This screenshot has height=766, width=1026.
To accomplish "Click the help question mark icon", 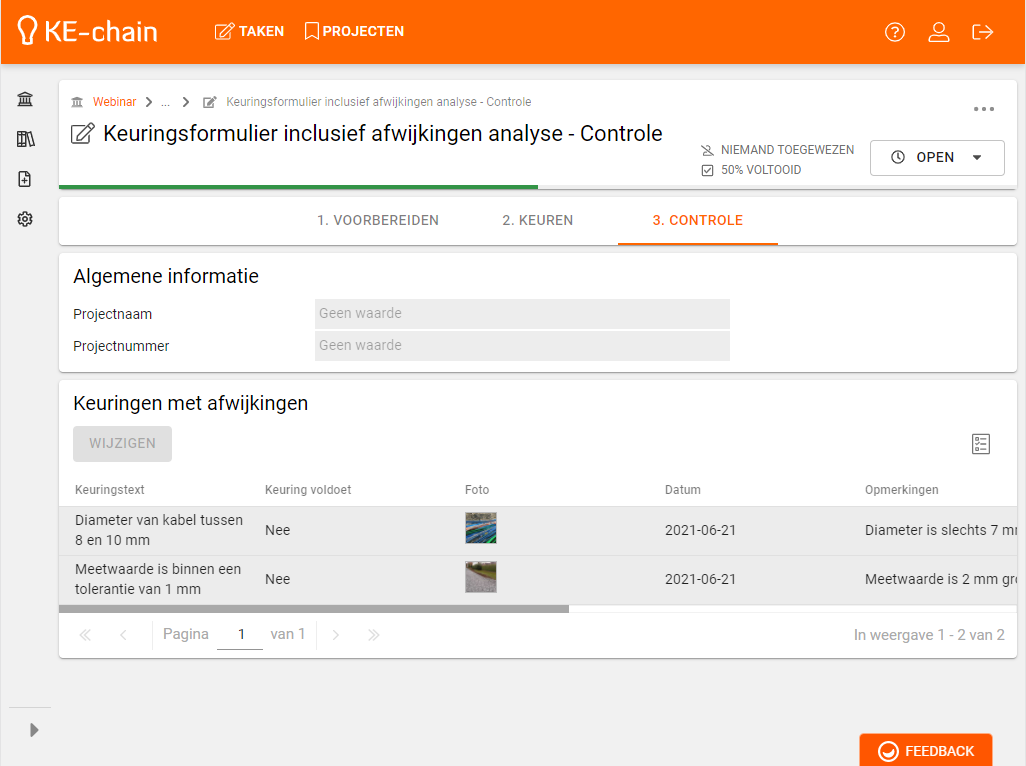I will click(895, 32).
